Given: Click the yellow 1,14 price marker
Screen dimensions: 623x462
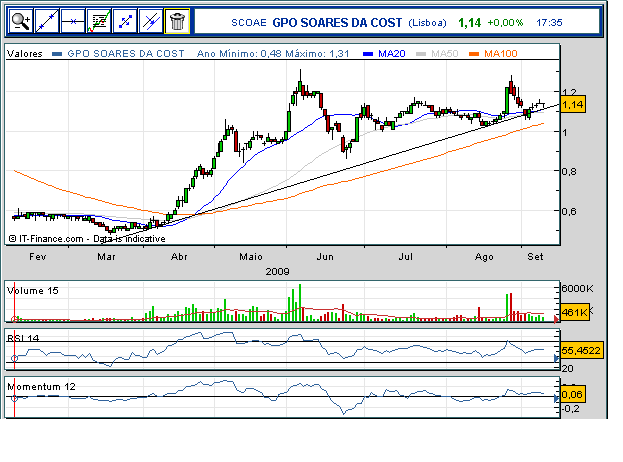Looking at the screenshot, I should tap(573, 104).
